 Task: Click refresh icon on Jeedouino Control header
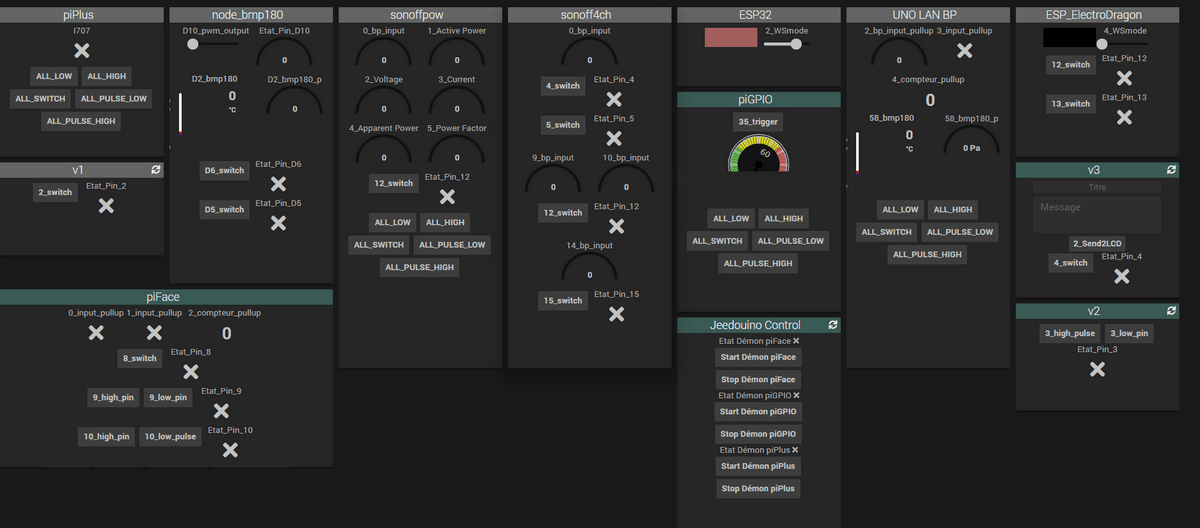click(x=833, y=325)
